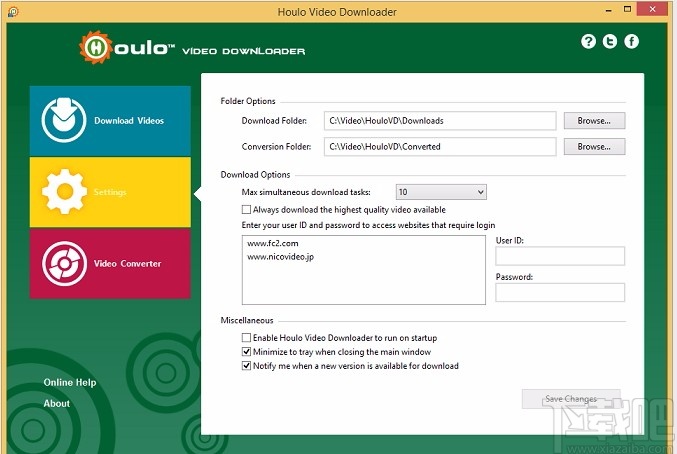The height and width of the screenshot is (454, 677).
Task: Browse for Download Folder
Action: 594,121
